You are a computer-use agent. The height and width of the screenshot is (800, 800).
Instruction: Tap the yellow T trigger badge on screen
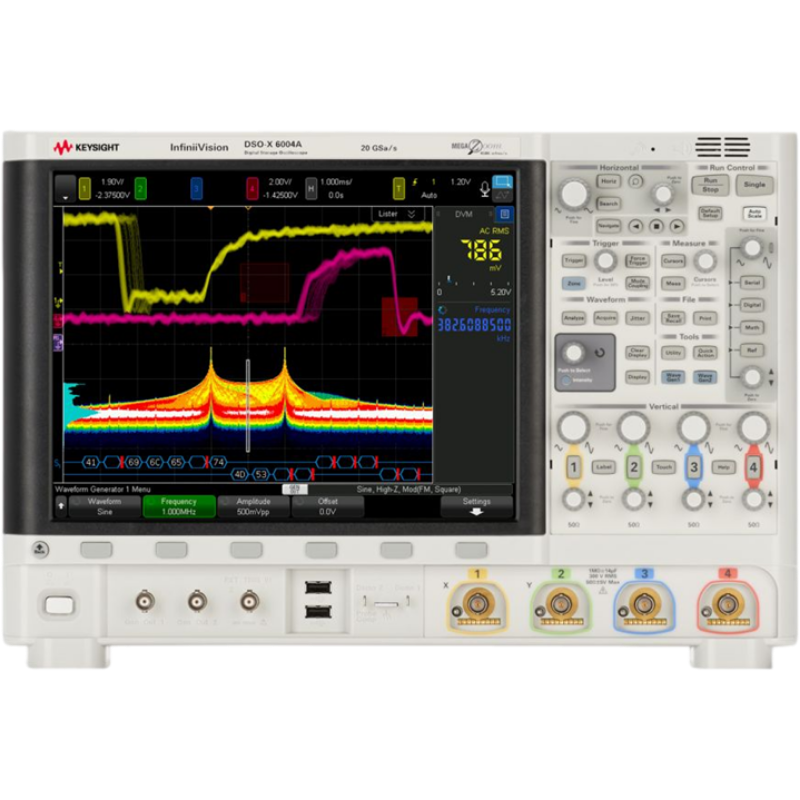click(x=398, y=189)
